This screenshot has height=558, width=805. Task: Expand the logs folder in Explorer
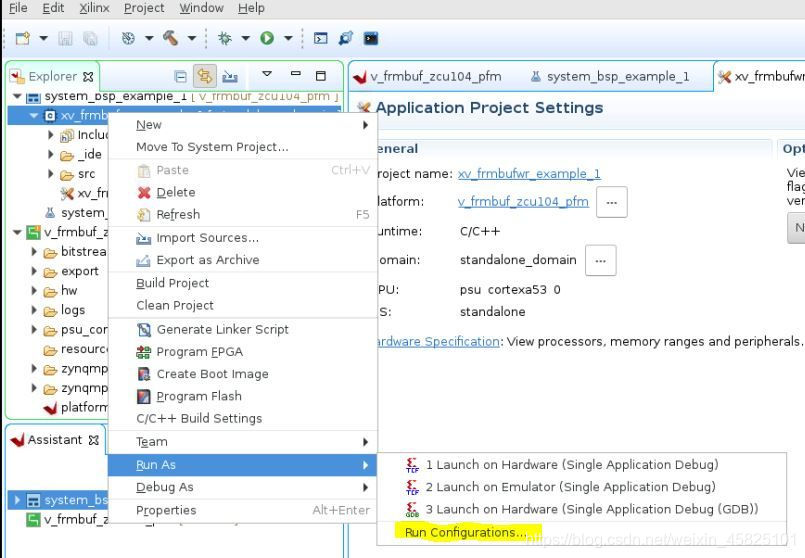point(34,310)
